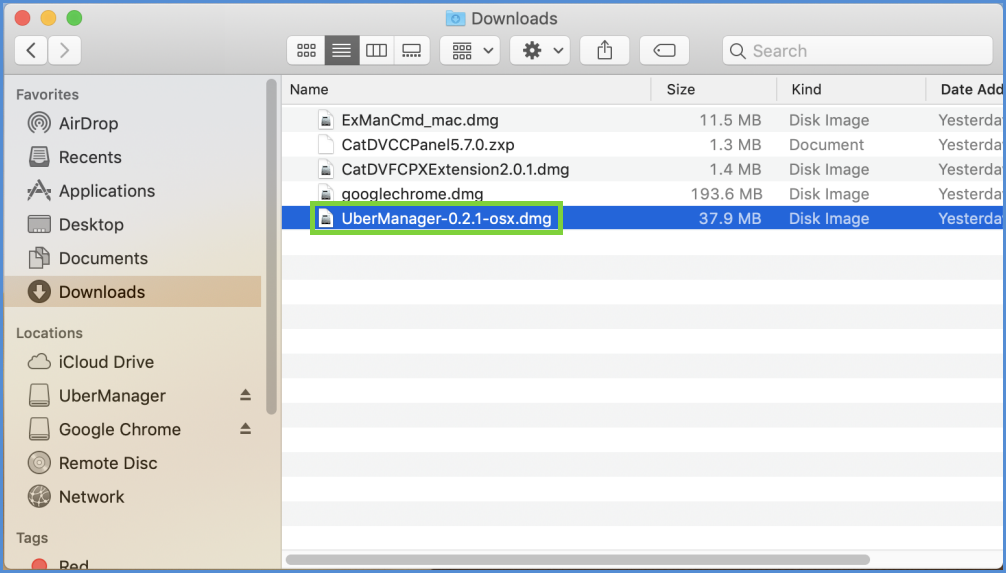Click the Search field
Screen dimensions: 1006x573
(858, 51)
